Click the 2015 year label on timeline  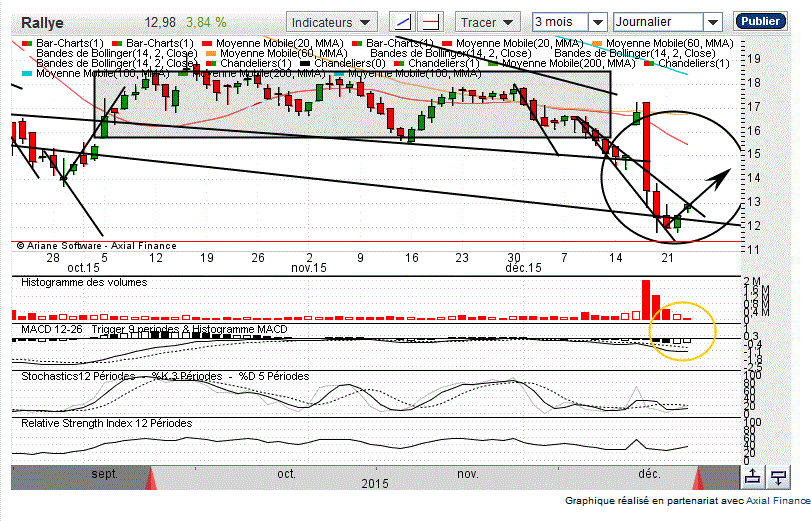click(x=375, y=484)
